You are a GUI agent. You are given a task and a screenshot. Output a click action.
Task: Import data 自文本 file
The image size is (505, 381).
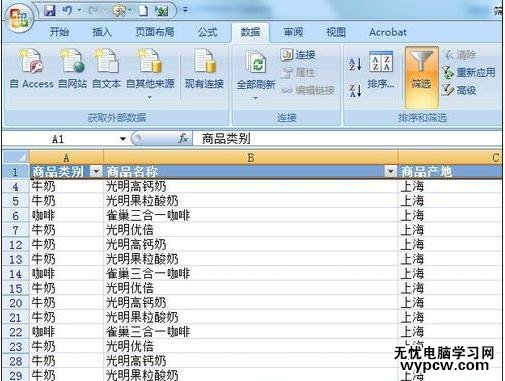coord(106,69)
